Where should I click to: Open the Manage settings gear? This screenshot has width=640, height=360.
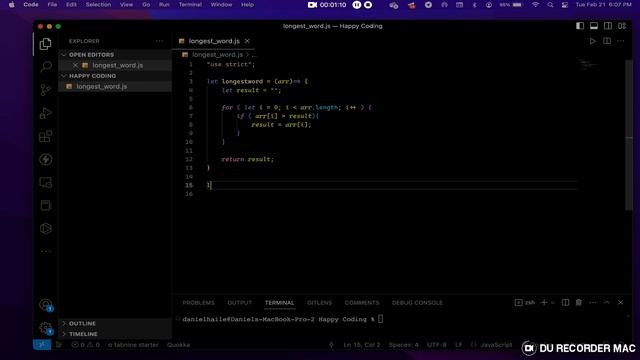45,328
